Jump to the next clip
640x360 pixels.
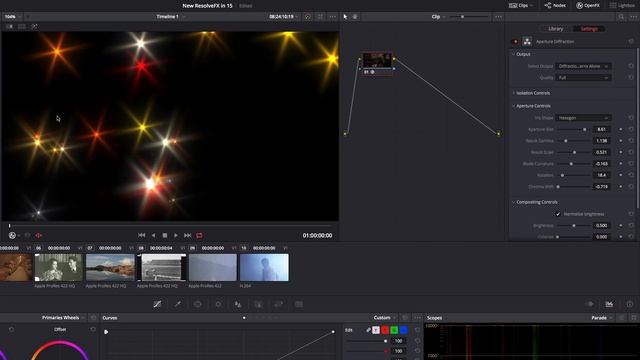click(x=188, y=236)
